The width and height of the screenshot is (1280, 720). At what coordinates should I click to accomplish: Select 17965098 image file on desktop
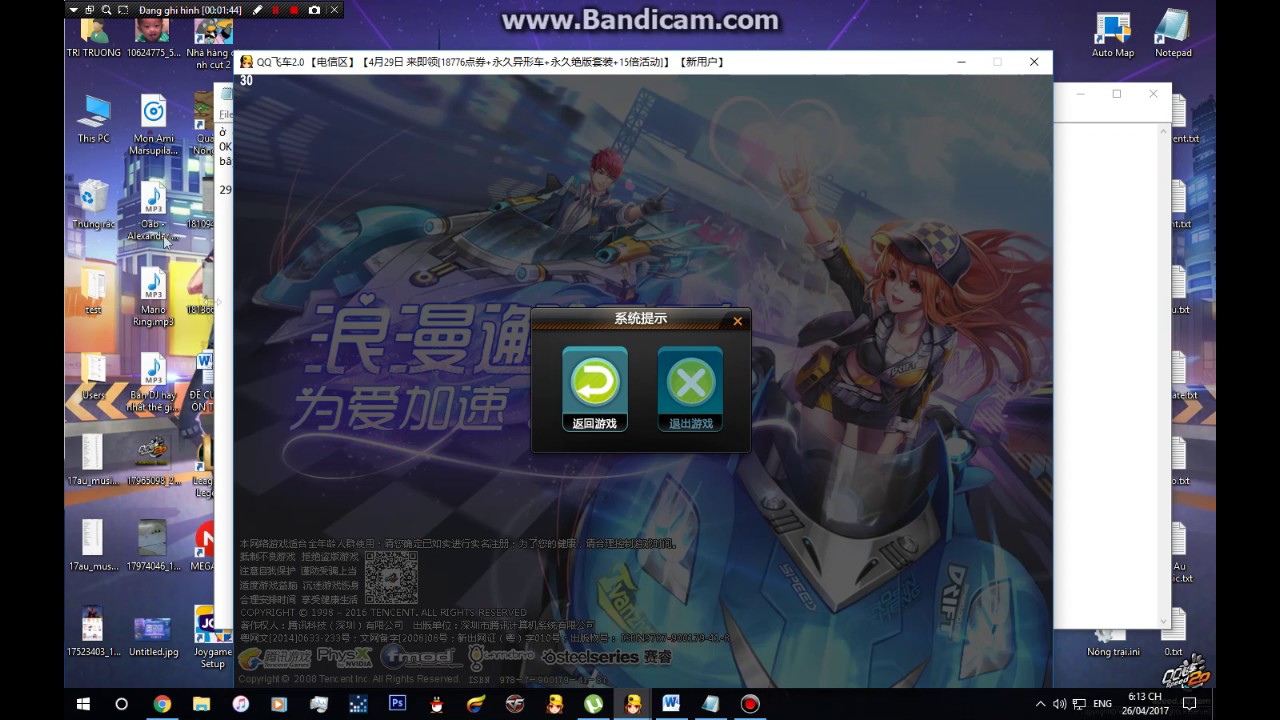click(x=153, y=460)
